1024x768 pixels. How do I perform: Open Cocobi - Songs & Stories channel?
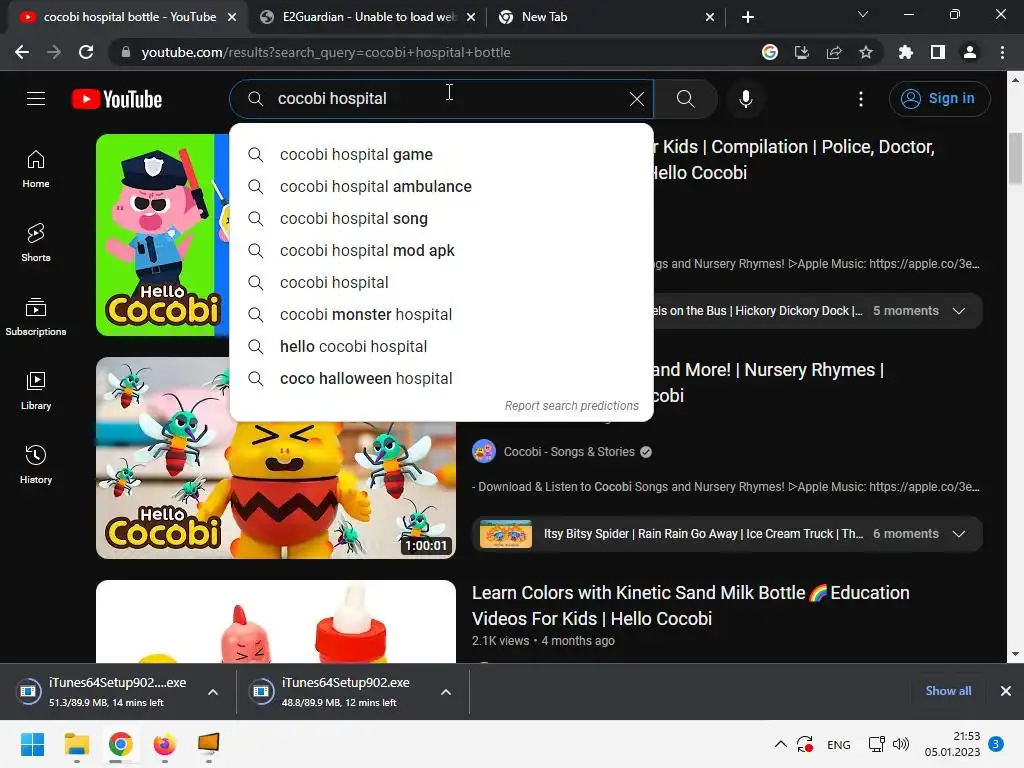point(569,452)
